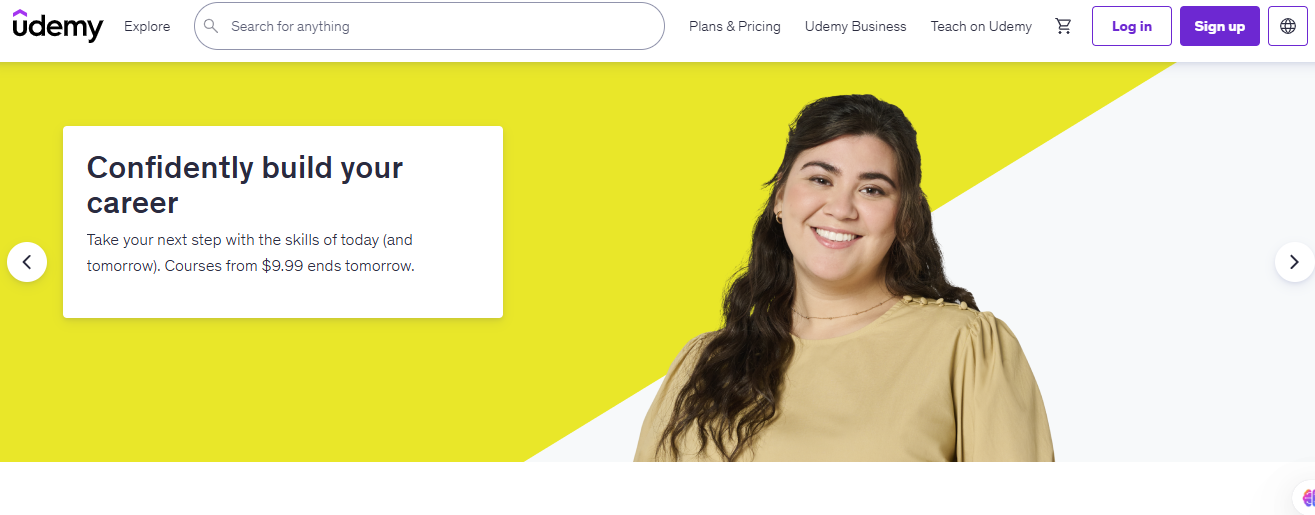Click the magnifying glass search icon
The width and height of the screenshot is (1315, 515).
tap(211, 26)
